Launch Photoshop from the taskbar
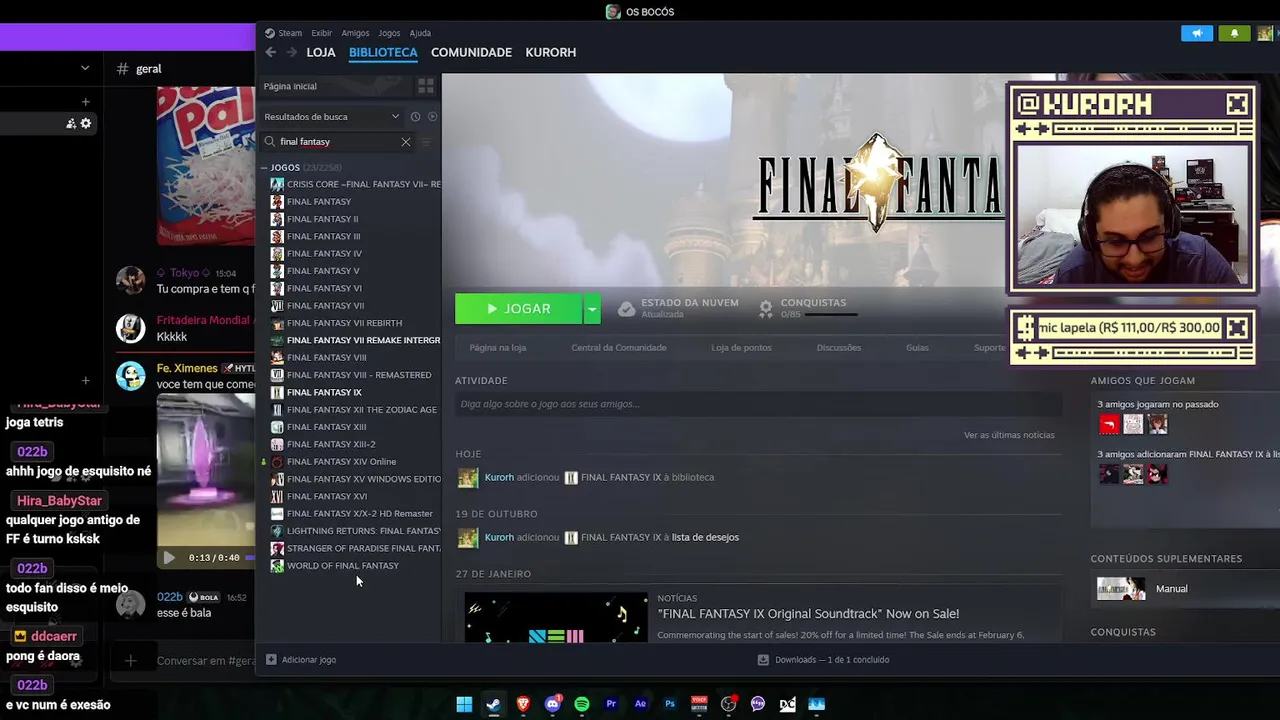 pyautogui.click(x=670, y=704)
